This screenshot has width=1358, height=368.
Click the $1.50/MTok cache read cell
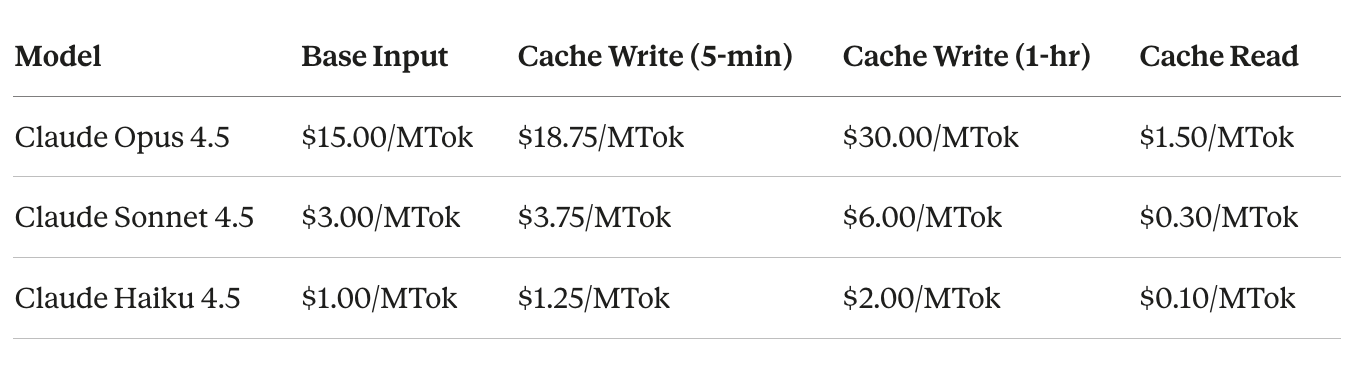point(1217,138)
